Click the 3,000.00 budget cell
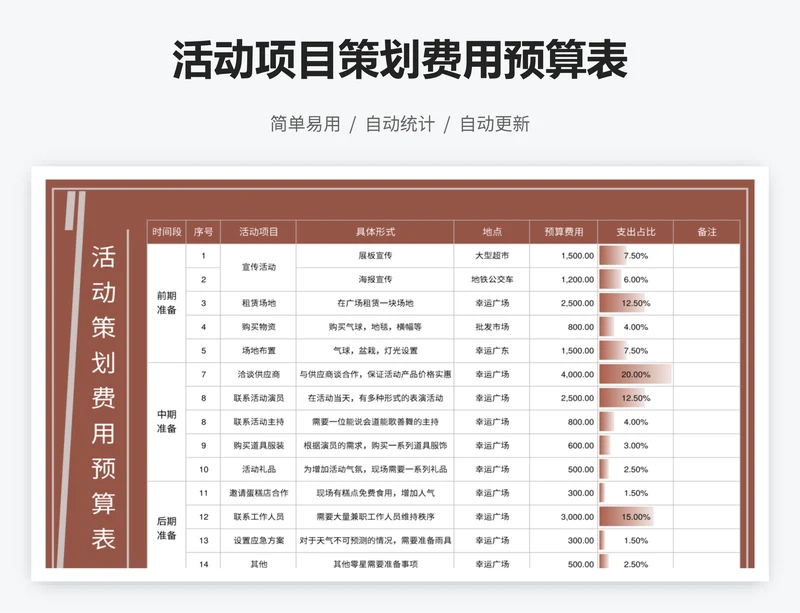Screen dimensions: 800x613 point(564,517)
